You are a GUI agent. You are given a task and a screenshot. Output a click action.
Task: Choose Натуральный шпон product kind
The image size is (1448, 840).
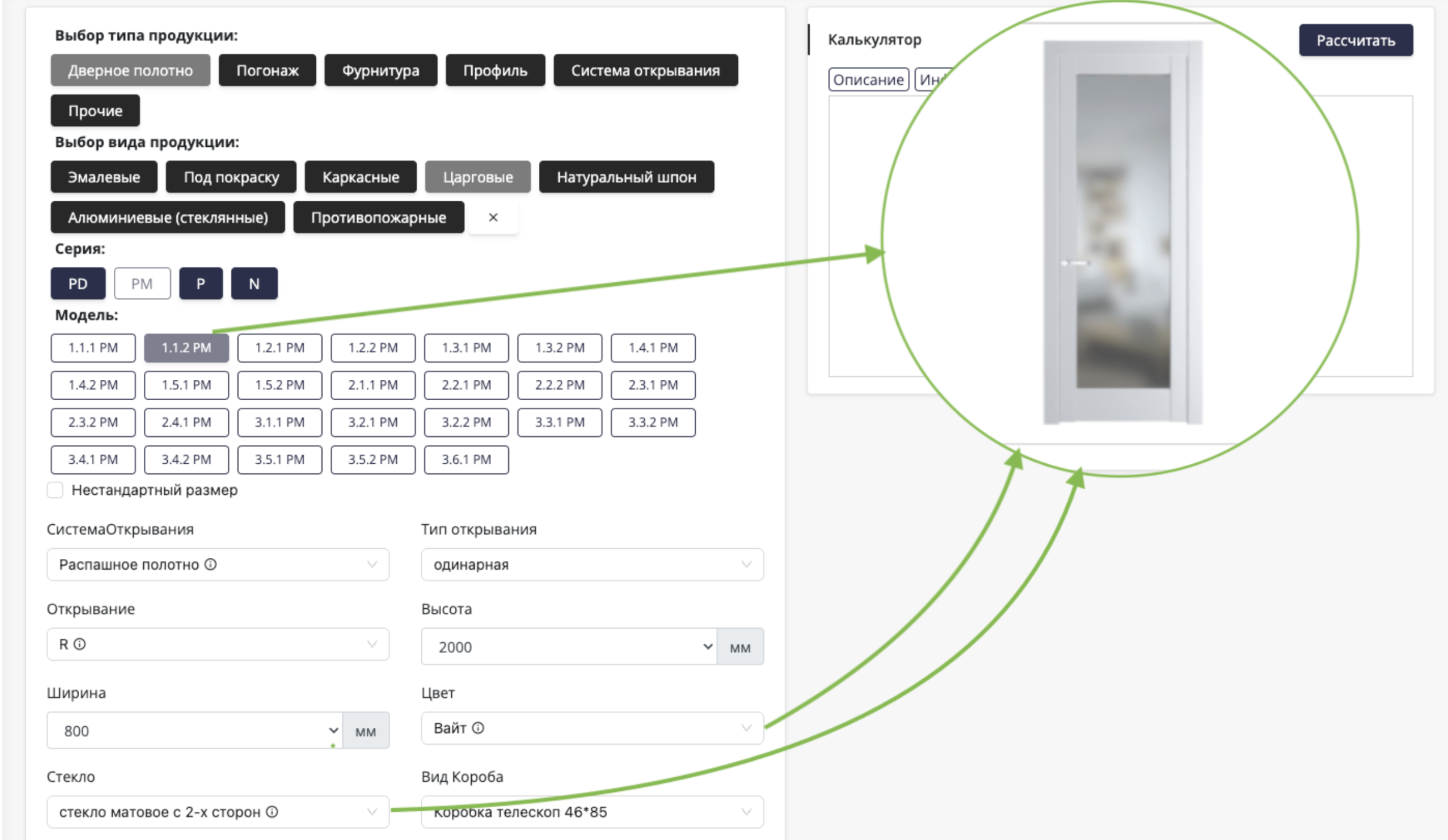(626, 177)
